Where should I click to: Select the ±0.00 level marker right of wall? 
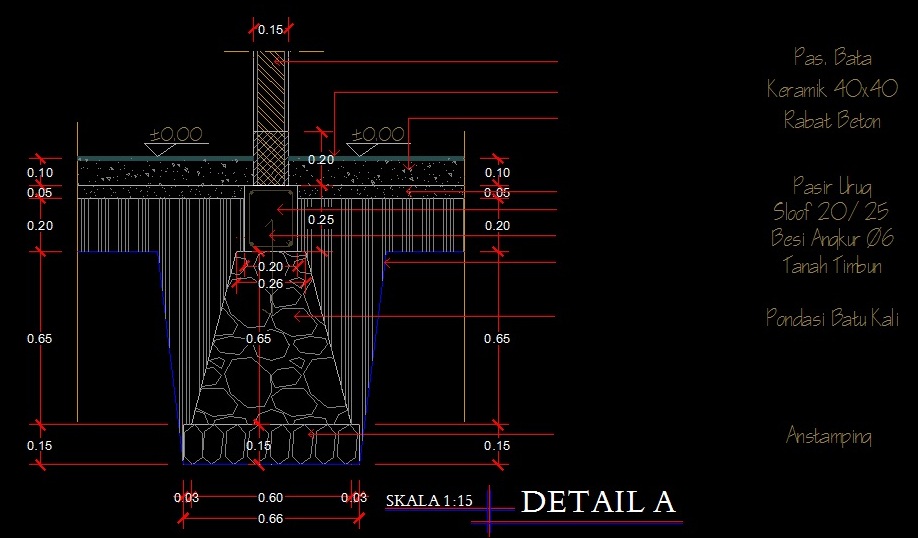378,135
